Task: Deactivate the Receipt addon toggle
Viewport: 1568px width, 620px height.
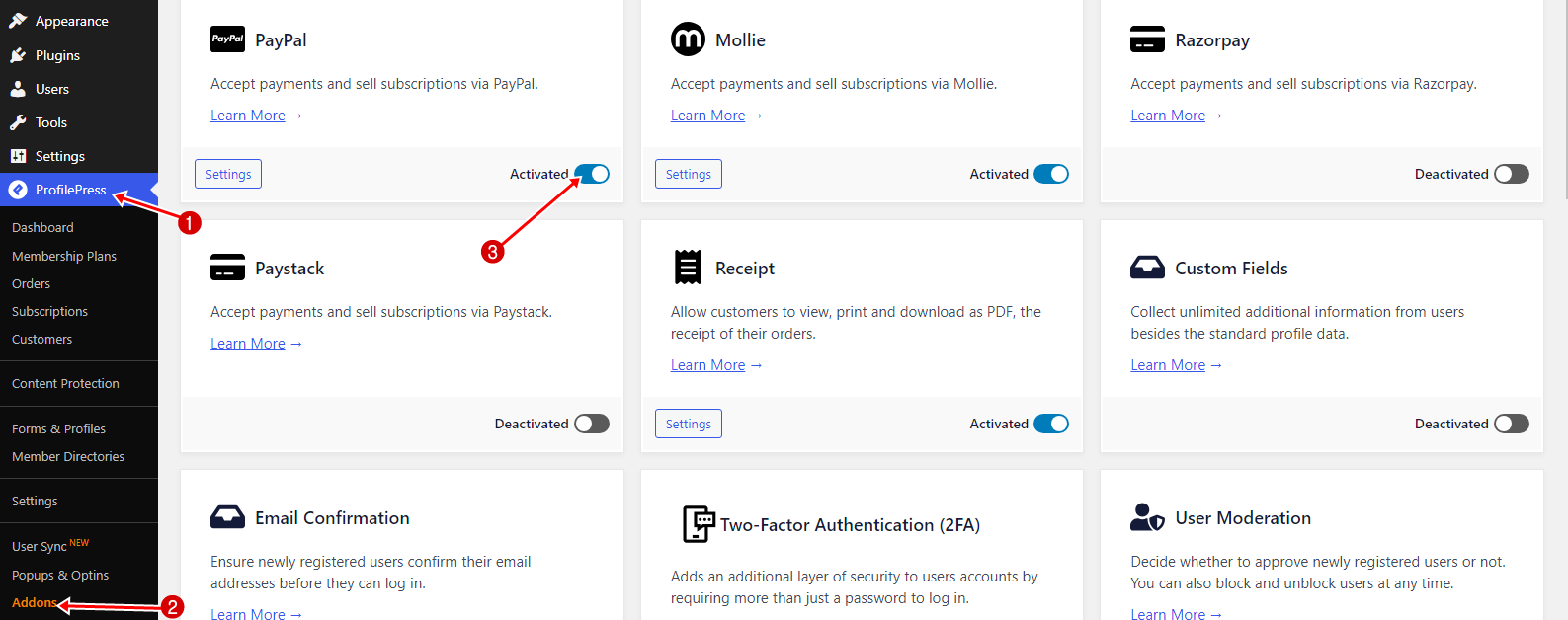Action: click(x=1051, y=424)
